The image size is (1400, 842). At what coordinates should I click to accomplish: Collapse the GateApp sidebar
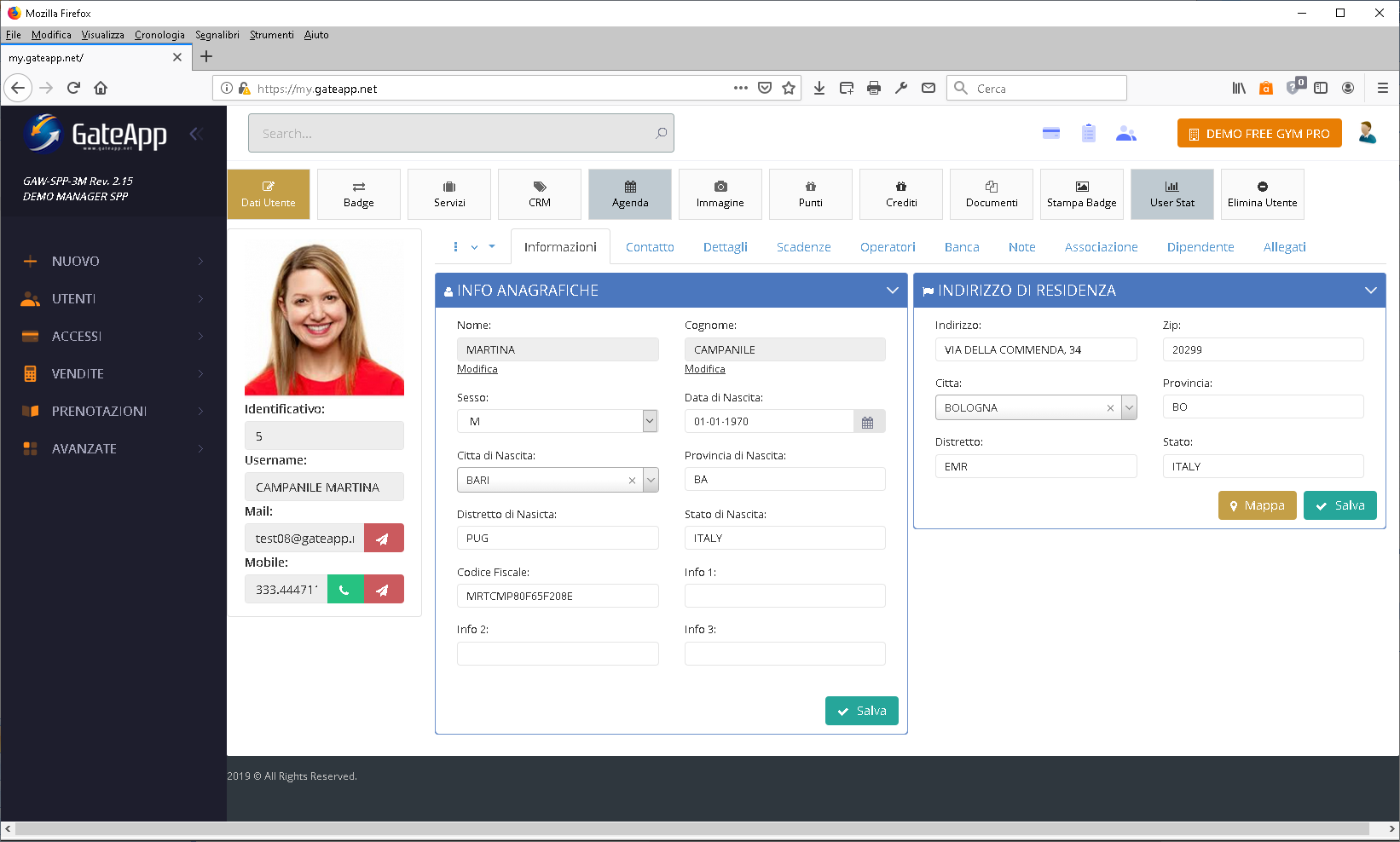click(x=195, y=133)
